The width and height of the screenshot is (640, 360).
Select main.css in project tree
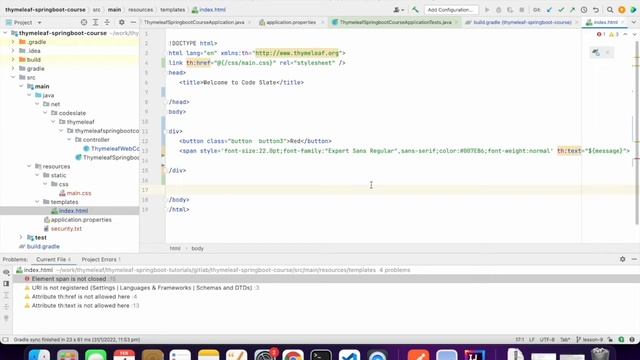tap(79, 193)
